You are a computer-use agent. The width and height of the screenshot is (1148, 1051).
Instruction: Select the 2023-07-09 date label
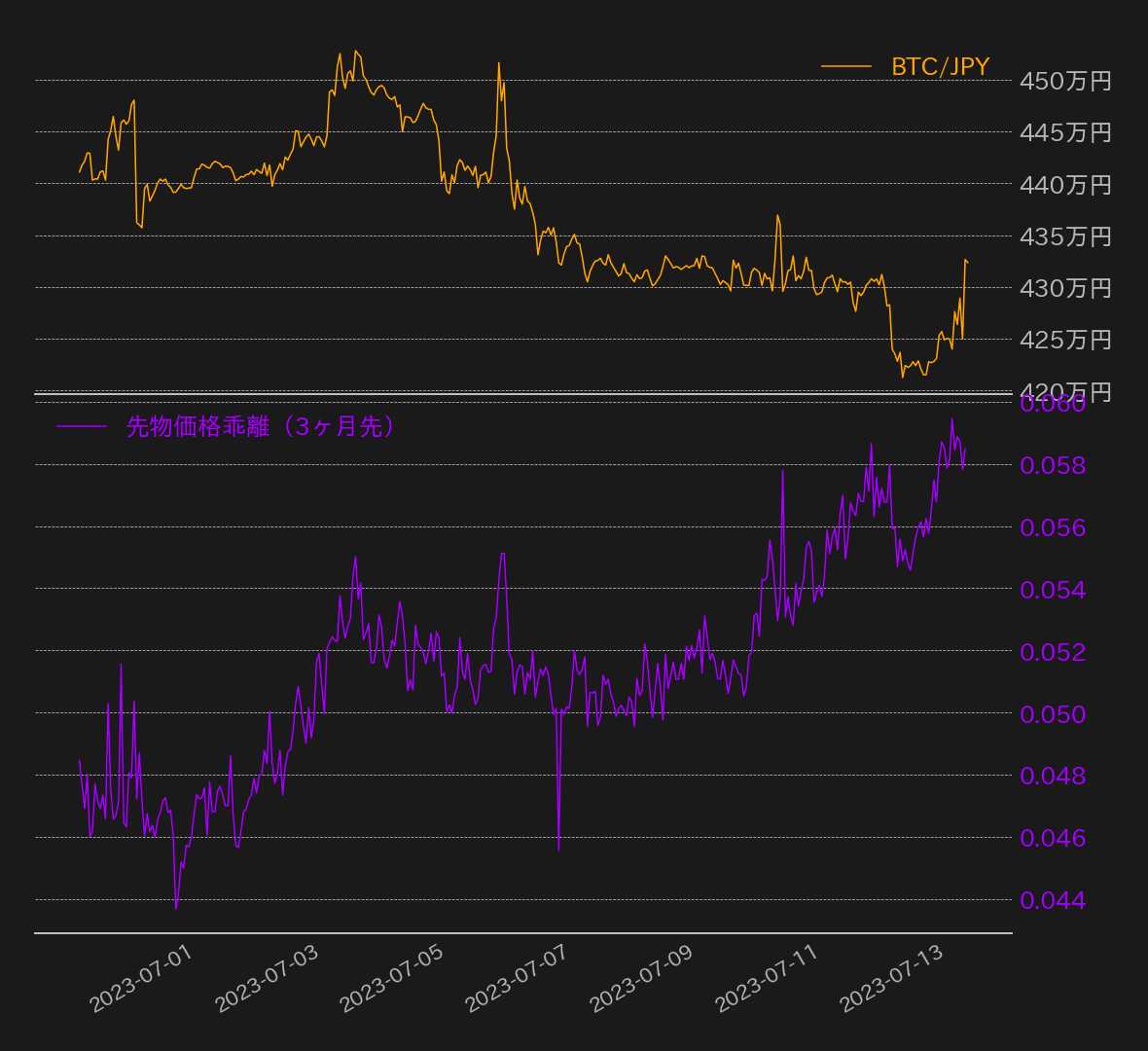641,978
